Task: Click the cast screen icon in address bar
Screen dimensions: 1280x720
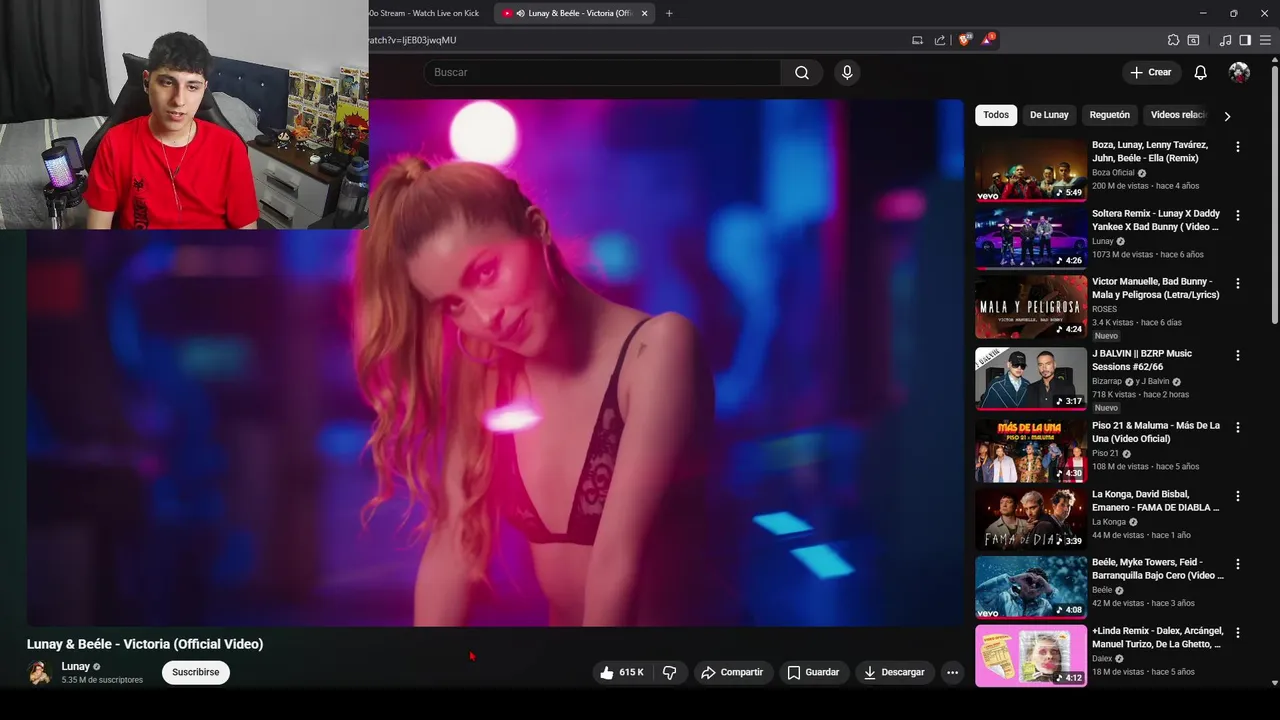Action: (x=917, y=40)
